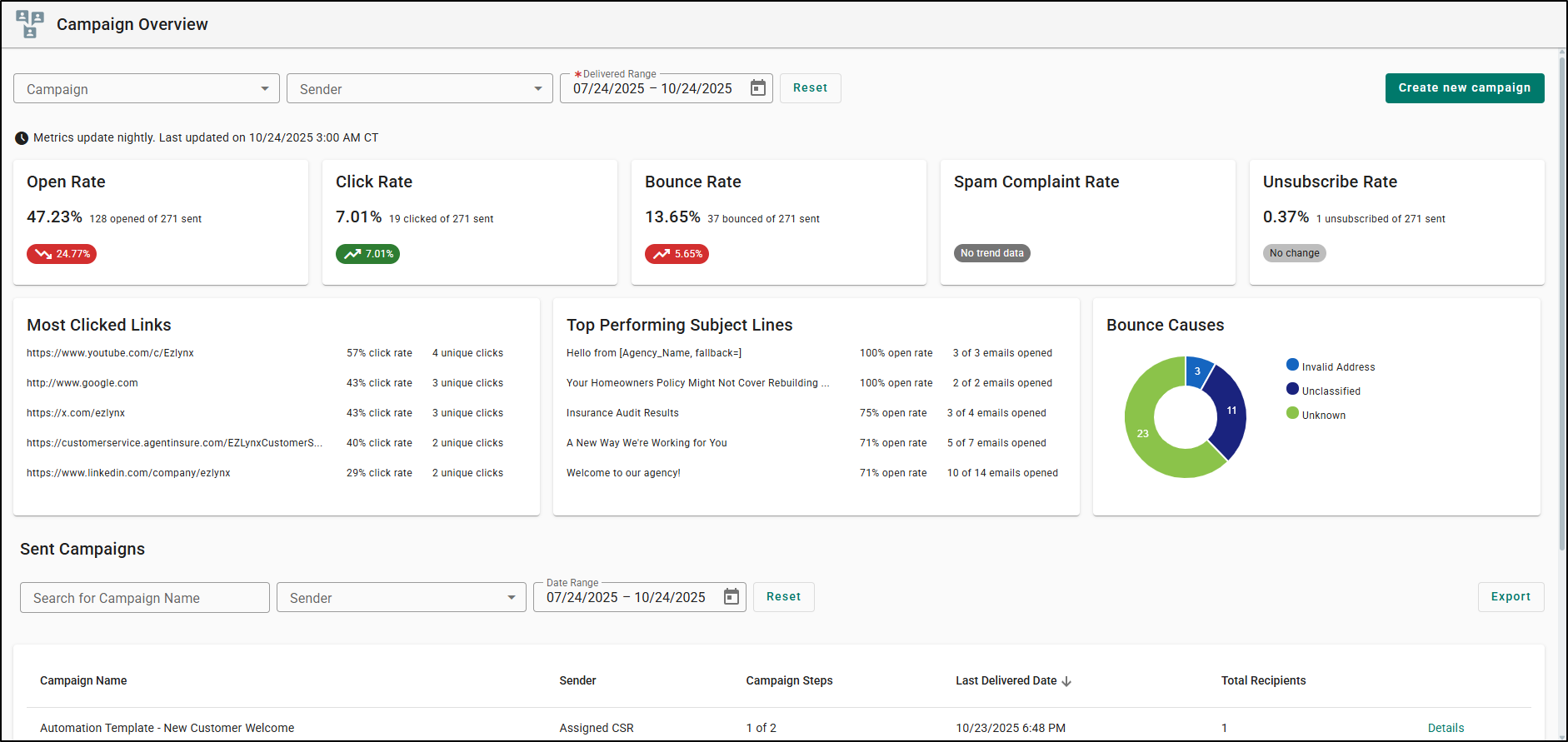Export the sent campaigns list
This screenshot has height=742, width=1568.
[1511, 597]
